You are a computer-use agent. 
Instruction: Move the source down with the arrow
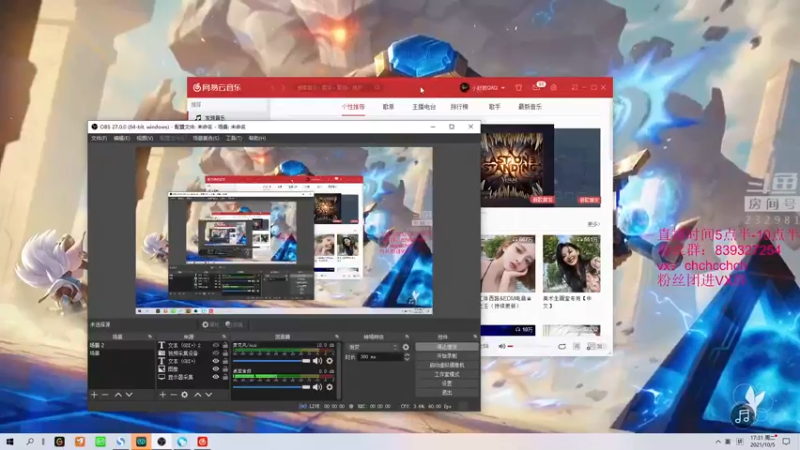click(x=209, y=394)
